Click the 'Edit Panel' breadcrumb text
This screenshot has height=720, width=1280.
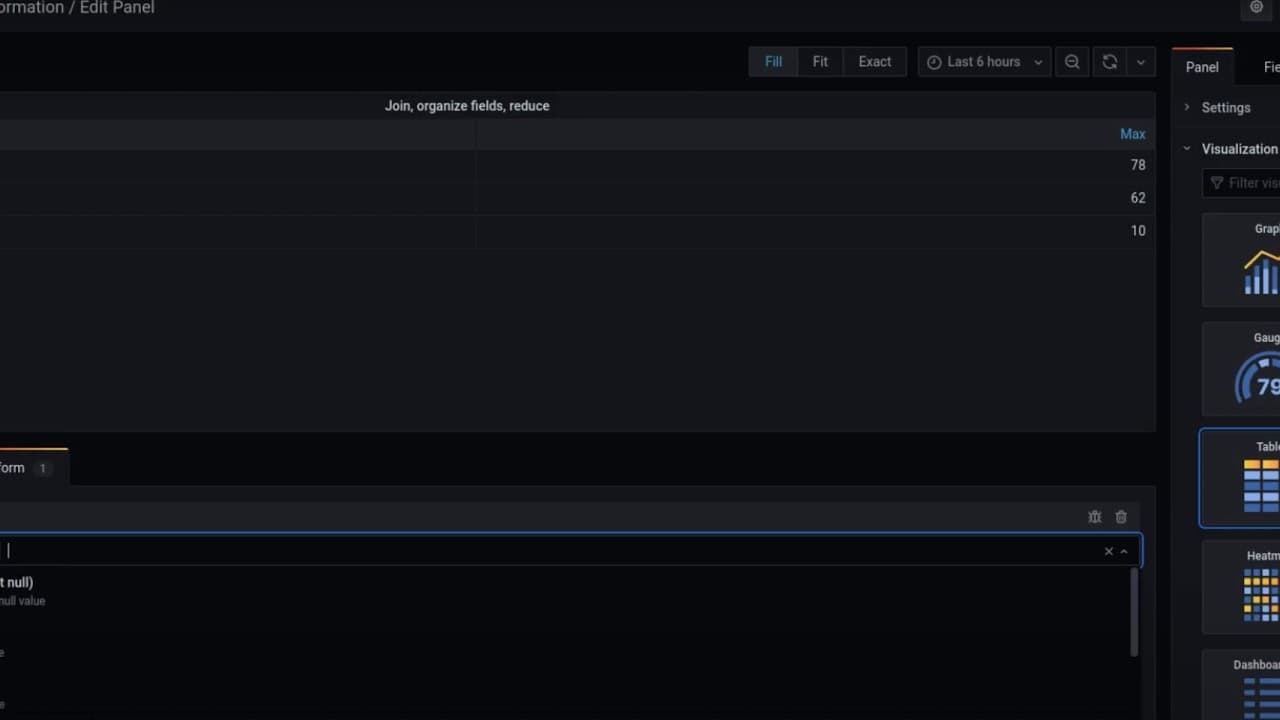click(117, 8)
